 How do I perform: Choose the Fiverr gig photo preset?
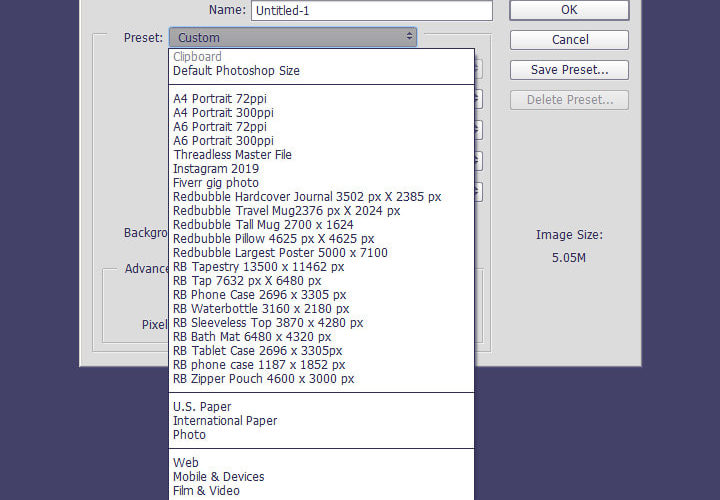tap(321, 183)
